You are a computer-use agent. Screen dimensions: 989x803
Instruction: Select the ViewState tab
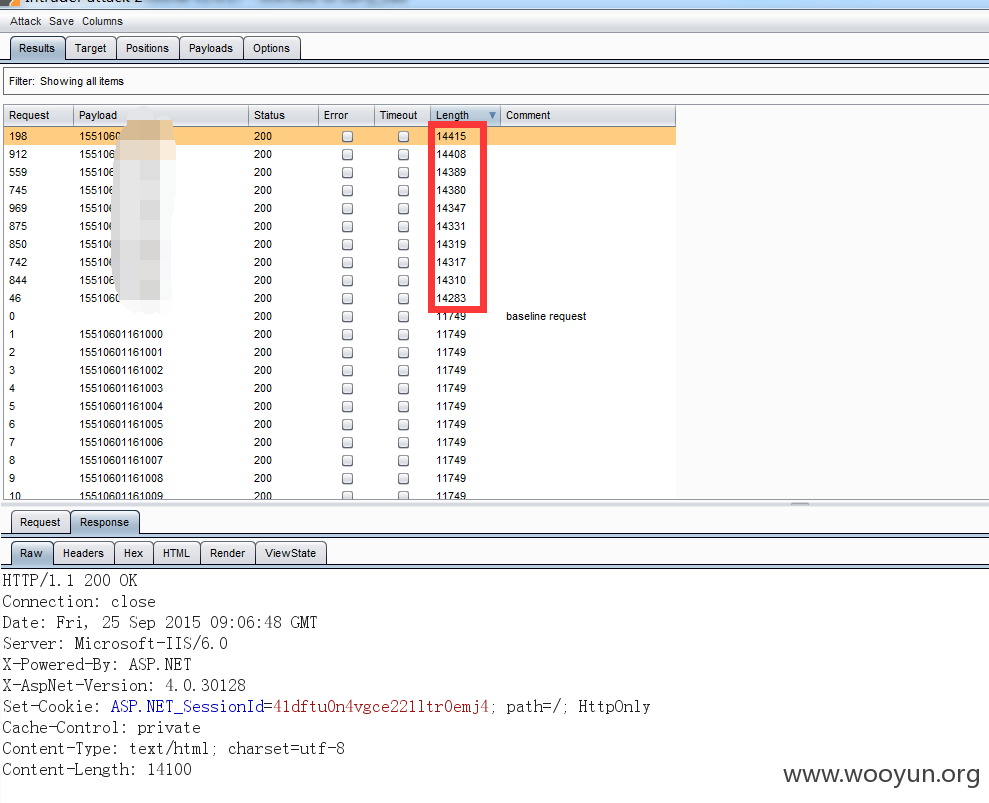point(290,553)
